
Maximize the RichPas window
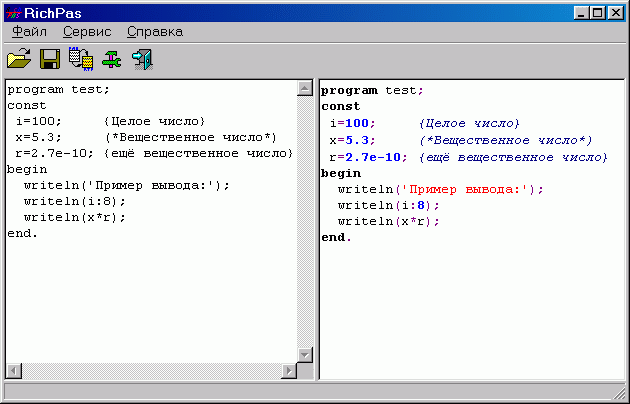[598, 13]
